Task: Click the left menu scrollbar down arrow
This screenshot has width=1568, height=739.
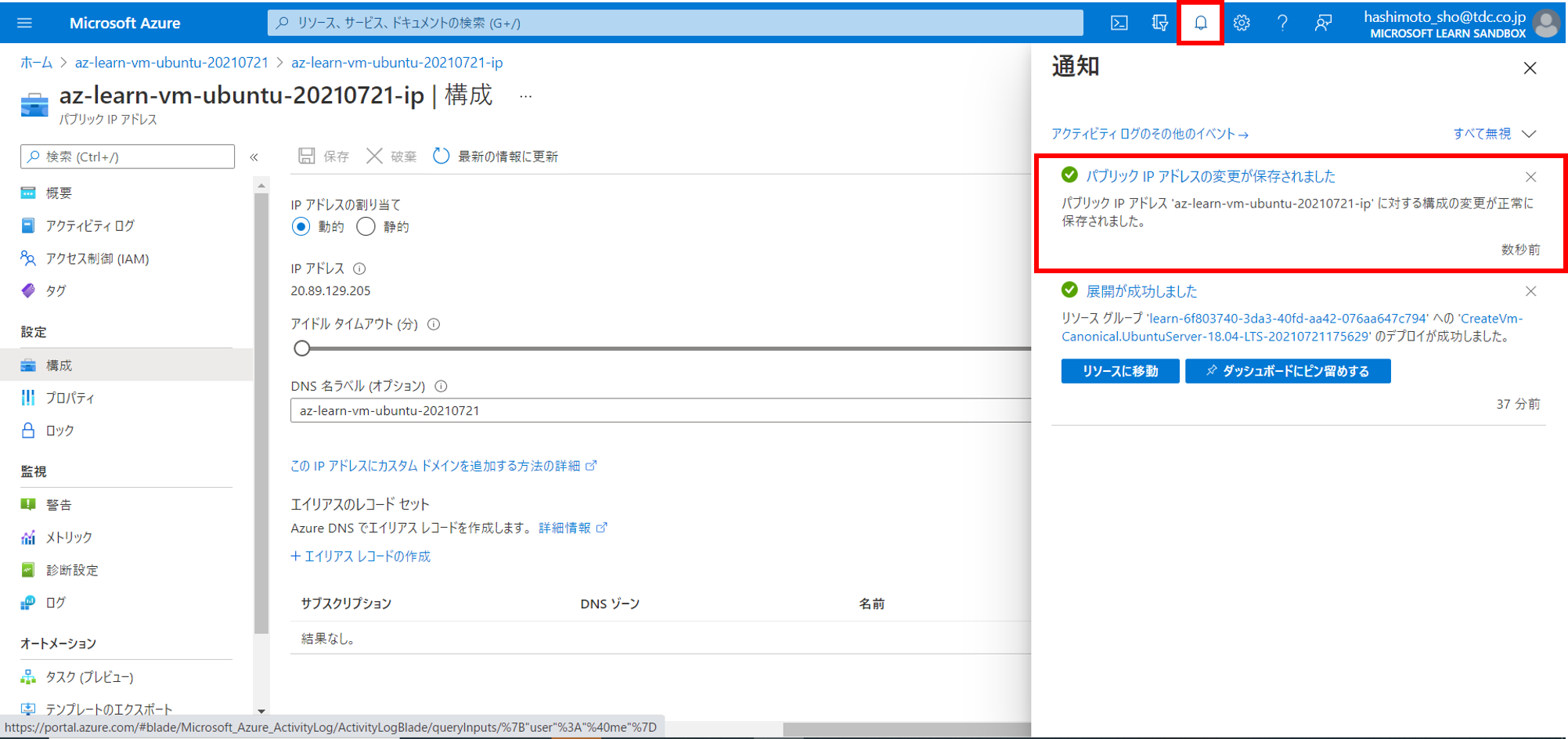Action: click(261, 711)
